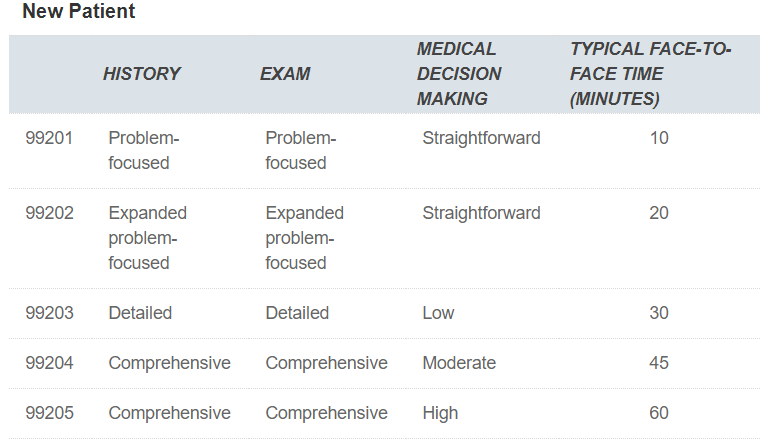Select code 99203 cell
Image resolution: width=772 pixels, height=446 pixels.
pos(49,313)
